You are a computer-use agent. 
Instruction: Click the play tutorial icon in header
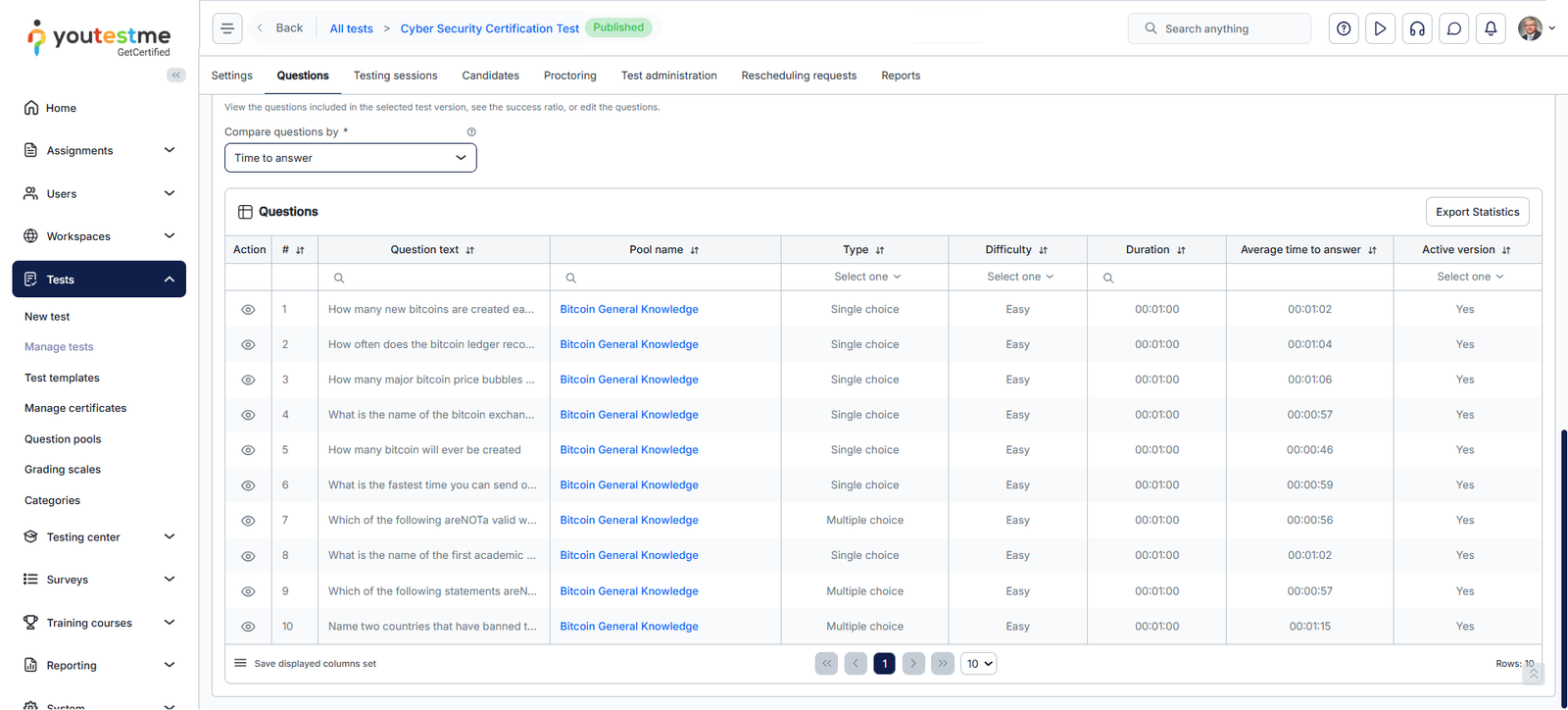[1380, 28]
